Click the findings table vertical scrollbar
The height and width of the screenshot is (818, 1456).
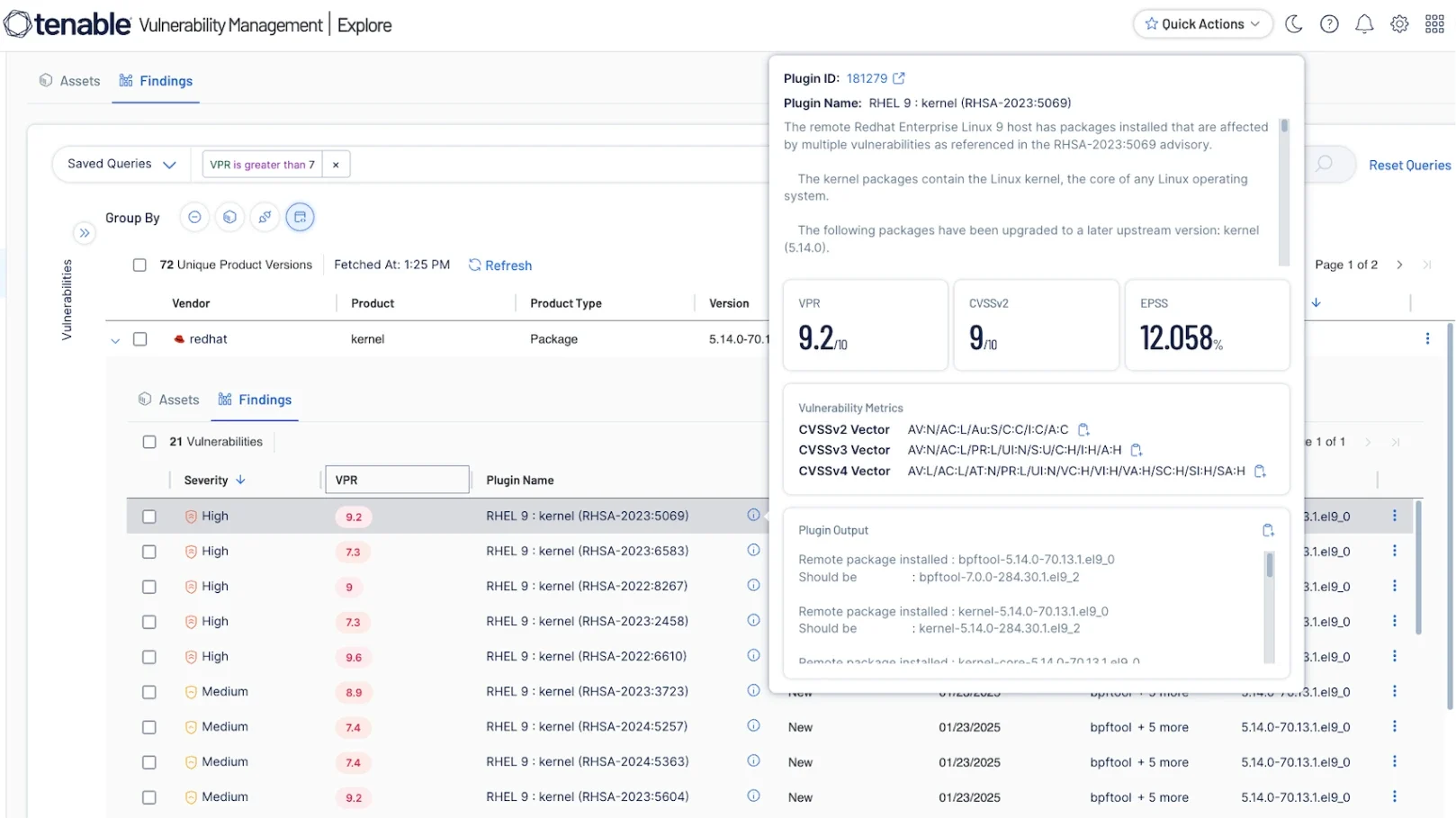tap(1418, 568)
